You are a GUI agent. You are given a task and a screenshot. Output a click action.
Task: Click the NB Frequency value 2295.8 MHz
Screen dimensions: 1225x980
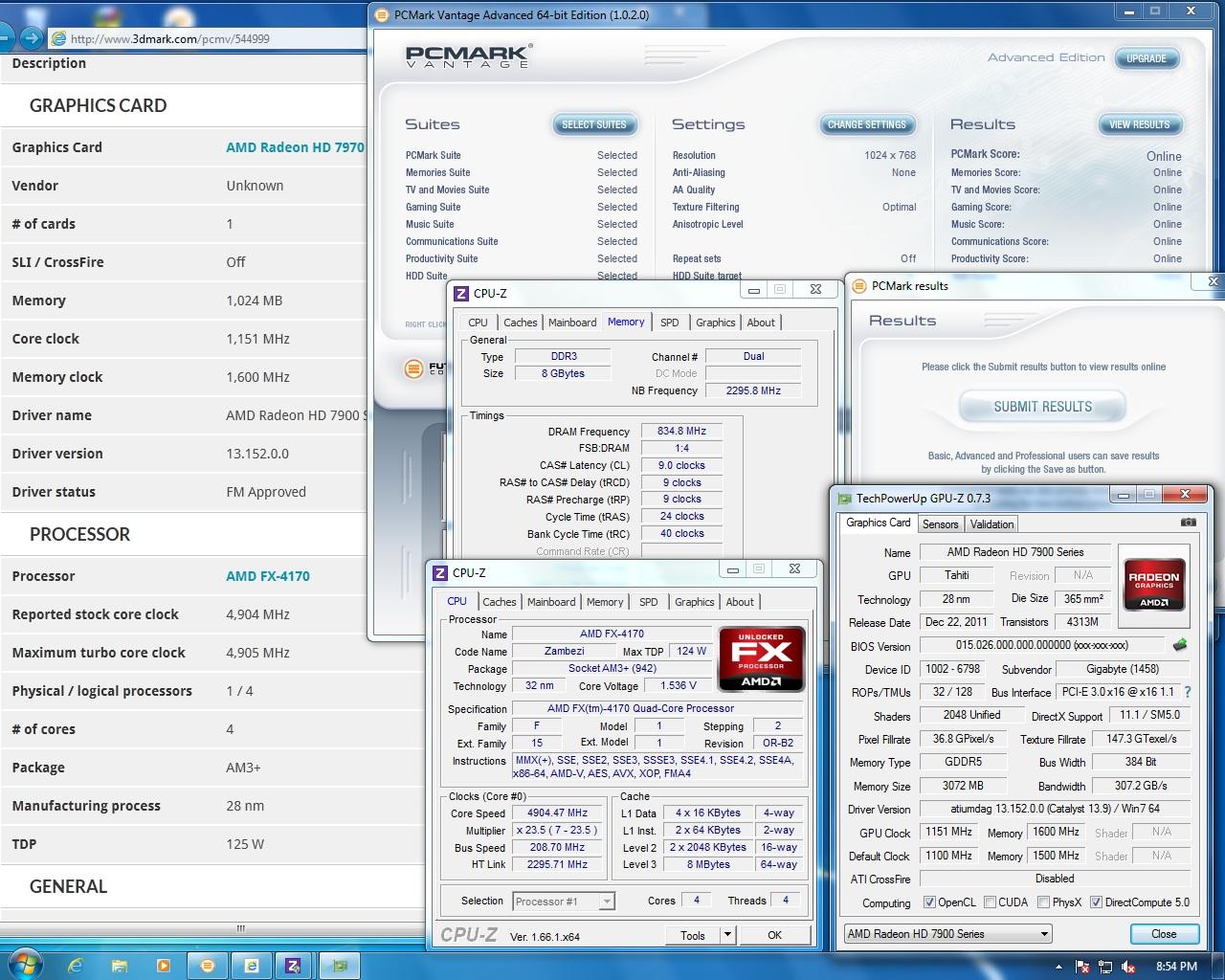[753, 390]
